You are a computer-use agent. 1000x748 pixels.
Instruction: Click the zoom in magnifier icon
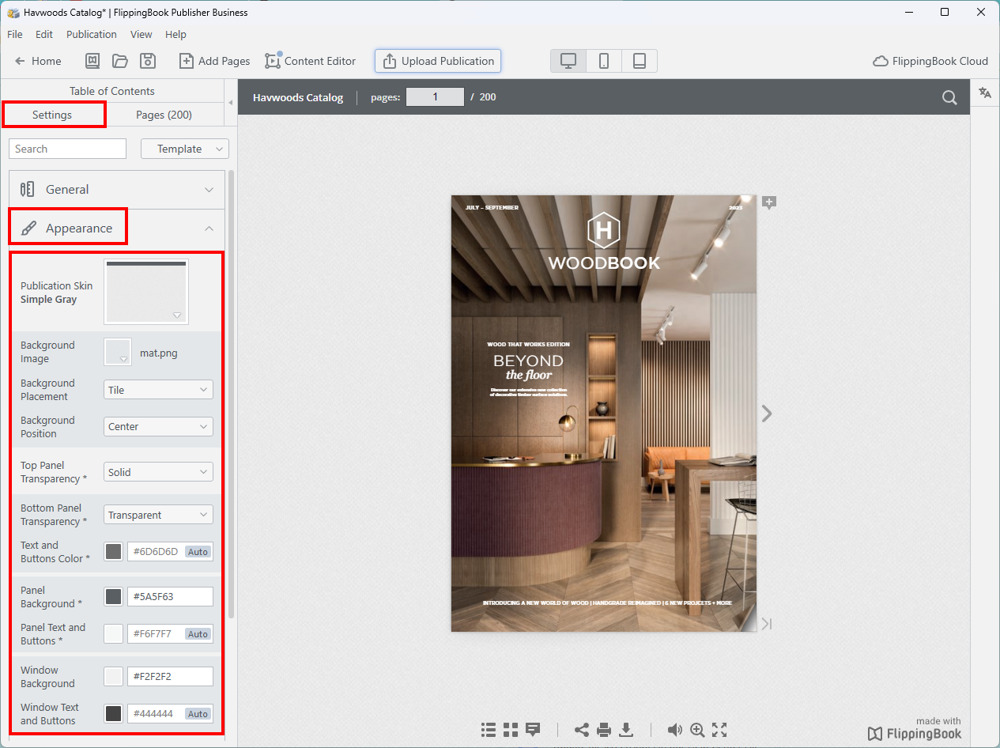(697, 730)
